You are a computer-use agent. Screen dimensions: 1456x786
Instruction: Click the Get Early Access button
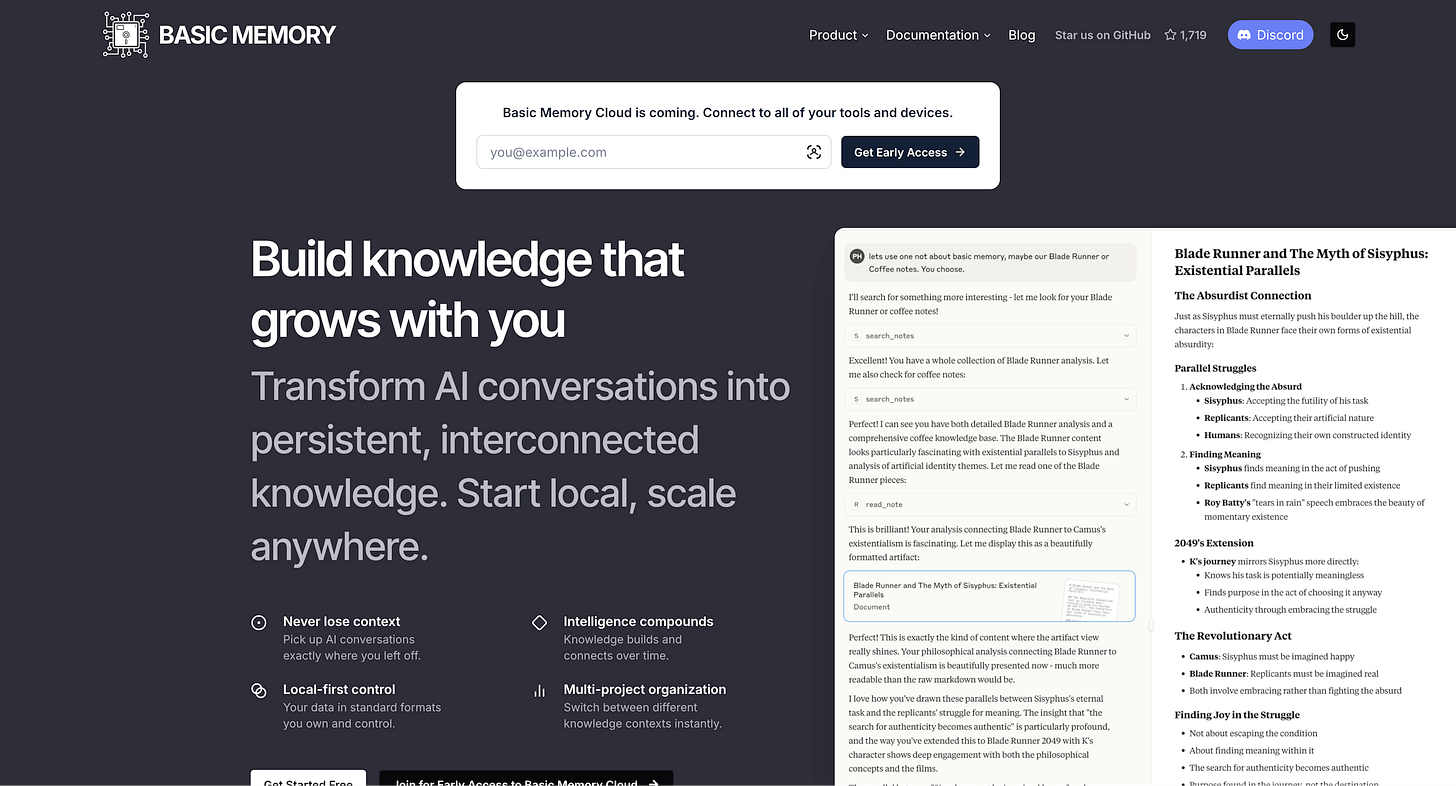(x=910, y=152)
